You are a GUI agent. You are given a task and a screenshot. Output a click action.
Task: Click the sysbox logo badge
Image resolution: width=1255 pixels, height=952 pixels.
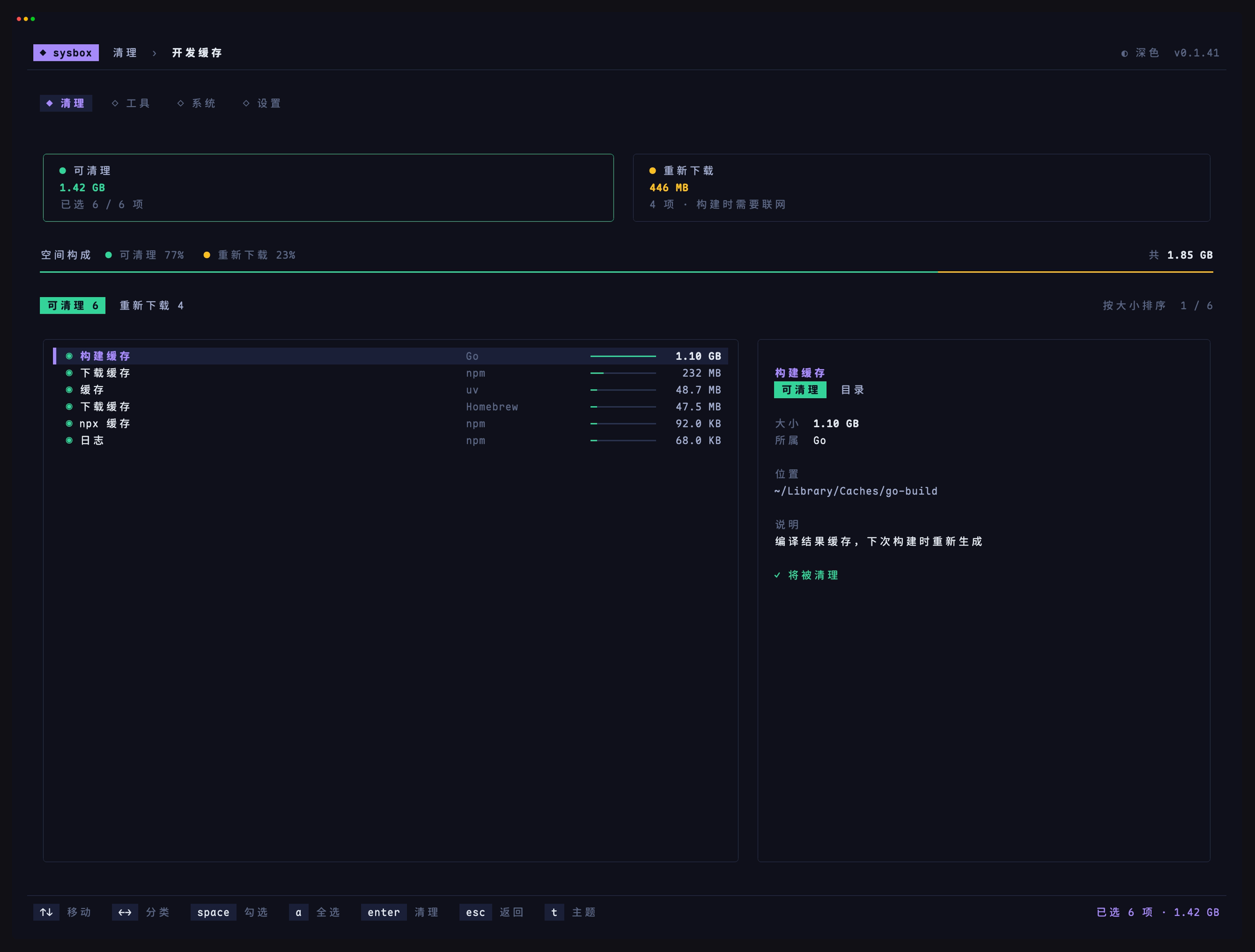coord(66,53)
